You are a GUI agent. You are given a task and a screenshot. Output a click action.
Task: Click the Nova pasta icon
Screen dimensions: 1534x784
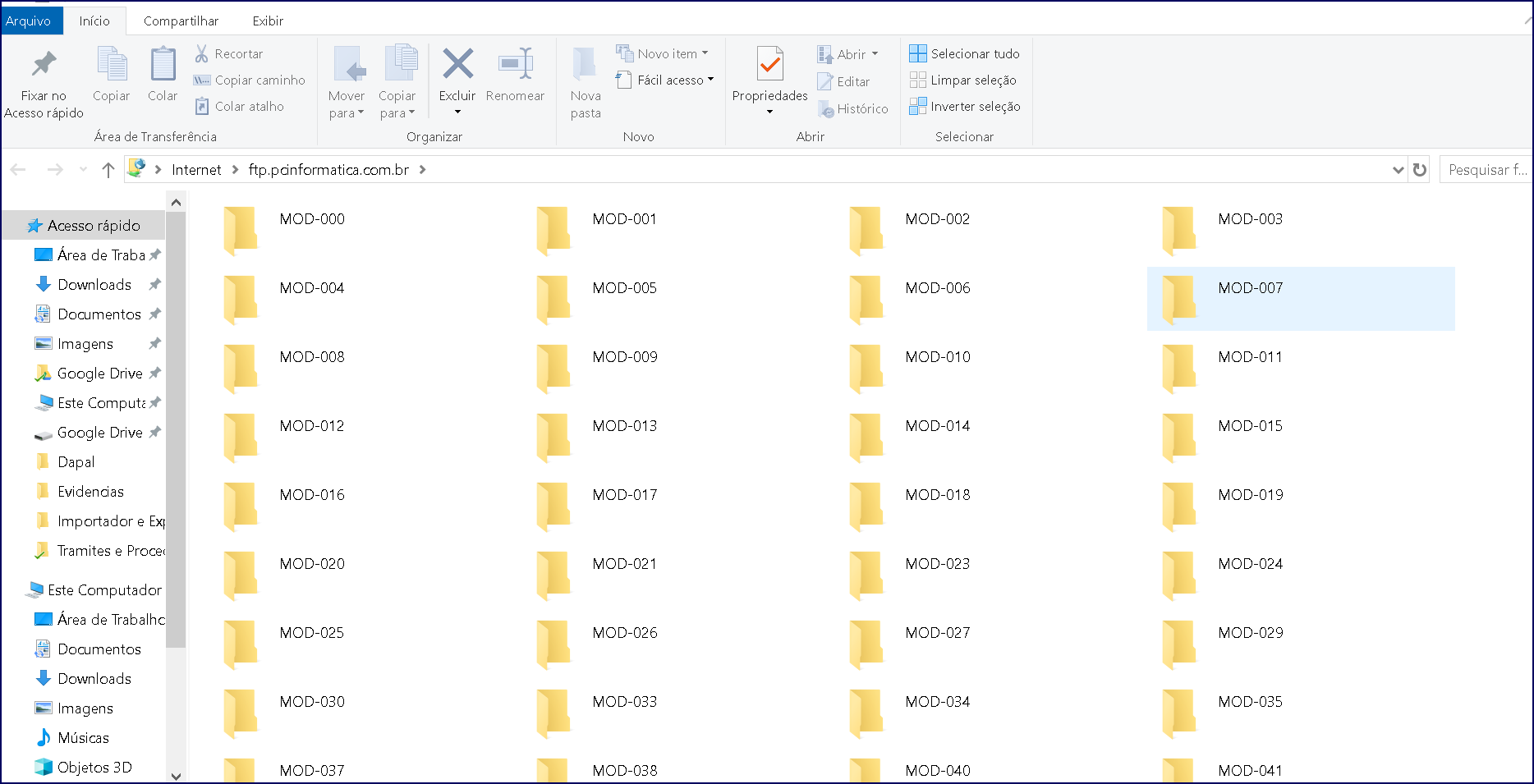coord(585,64)
